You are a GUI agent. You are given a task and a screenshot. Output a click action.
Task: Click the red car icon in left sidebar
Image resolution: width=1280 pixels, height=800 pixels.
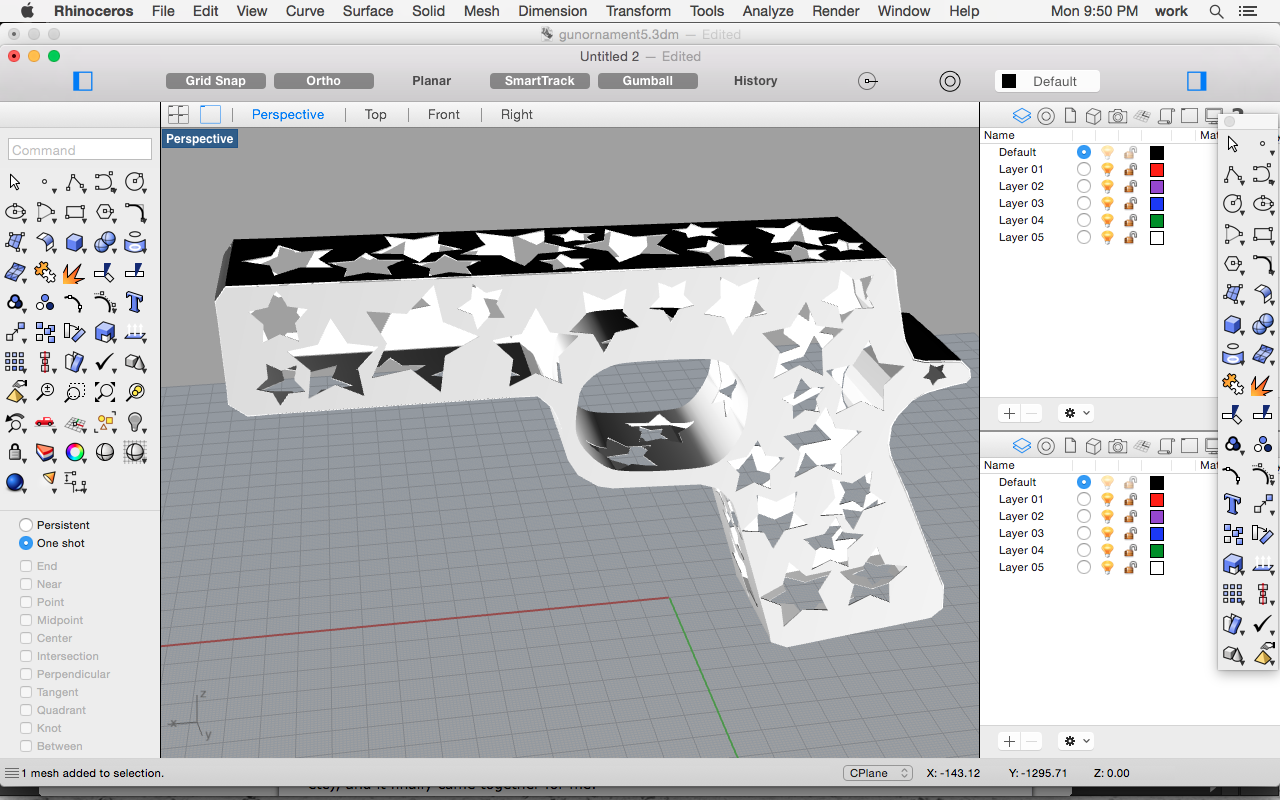45,422
